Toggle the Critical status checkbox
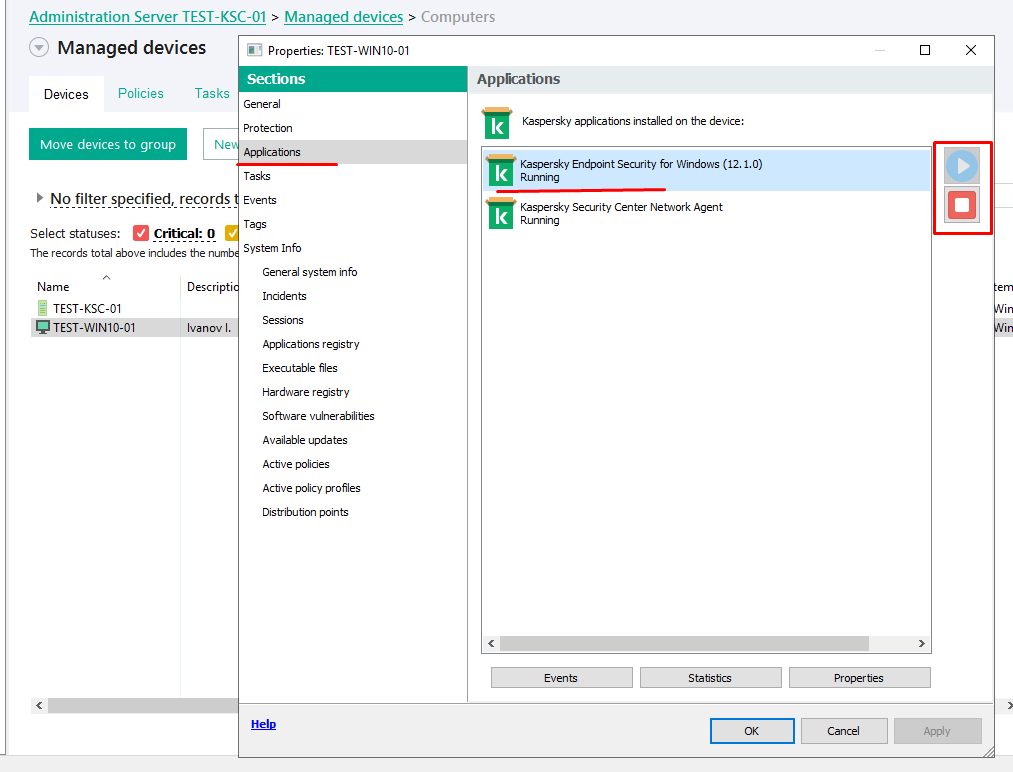This screenshot has width=1013, height=772. (x=141, y=233)
